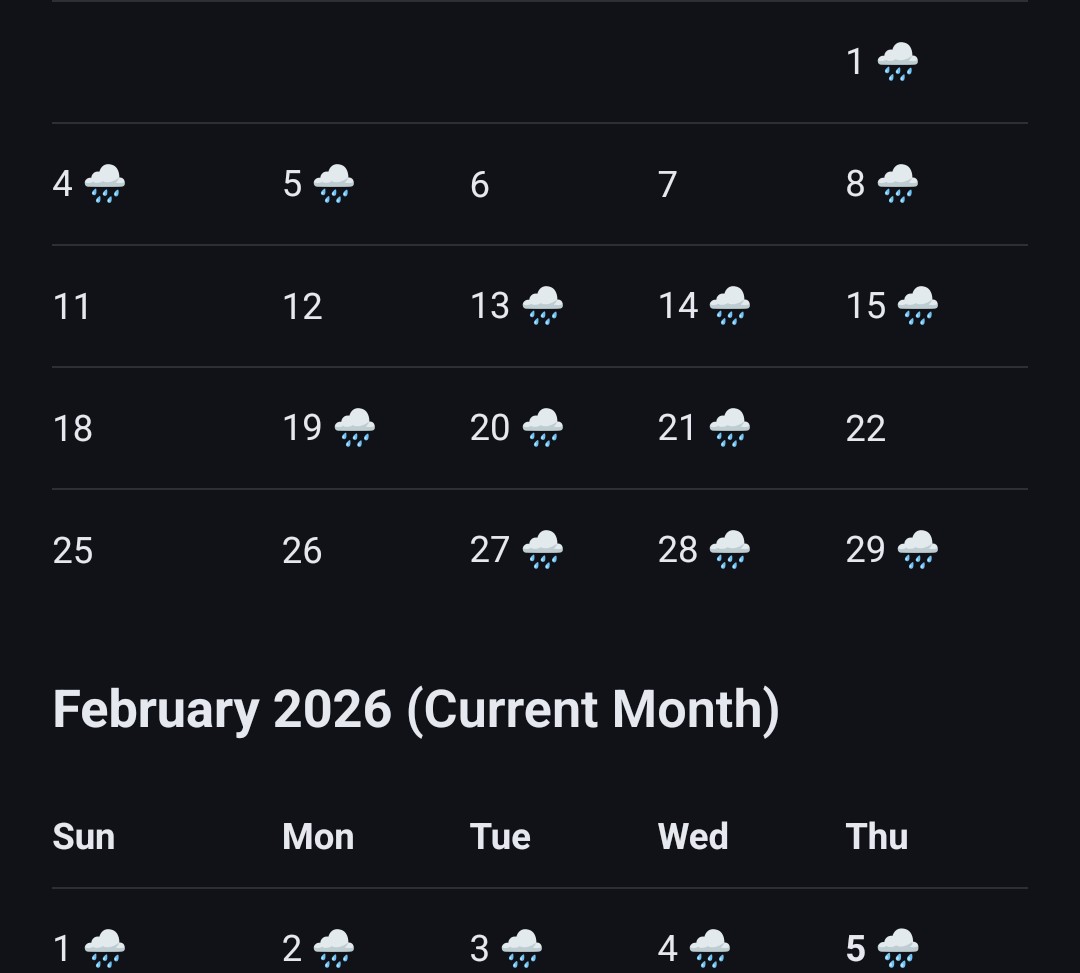
Task: Click the 'Wed' column header
Action: point(693,837)
